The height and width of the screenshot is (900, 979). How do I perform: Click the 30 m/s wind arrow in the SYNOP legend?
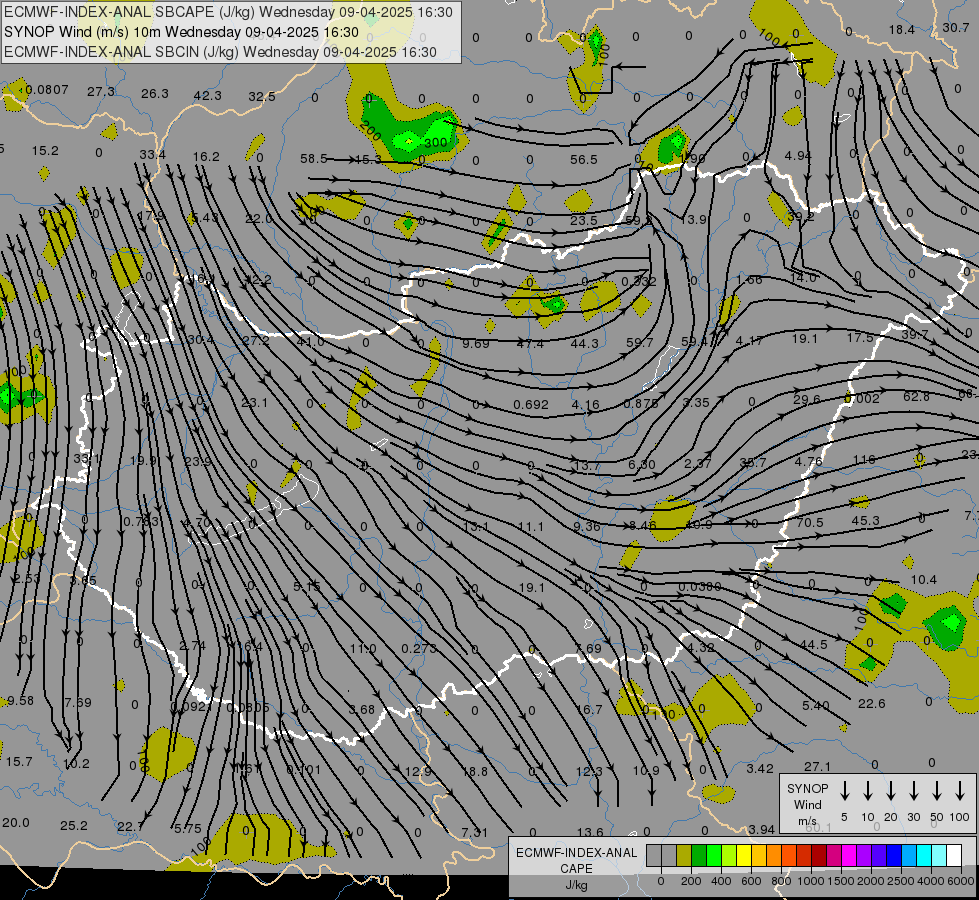pyautogui.click(x=913, y=791)
